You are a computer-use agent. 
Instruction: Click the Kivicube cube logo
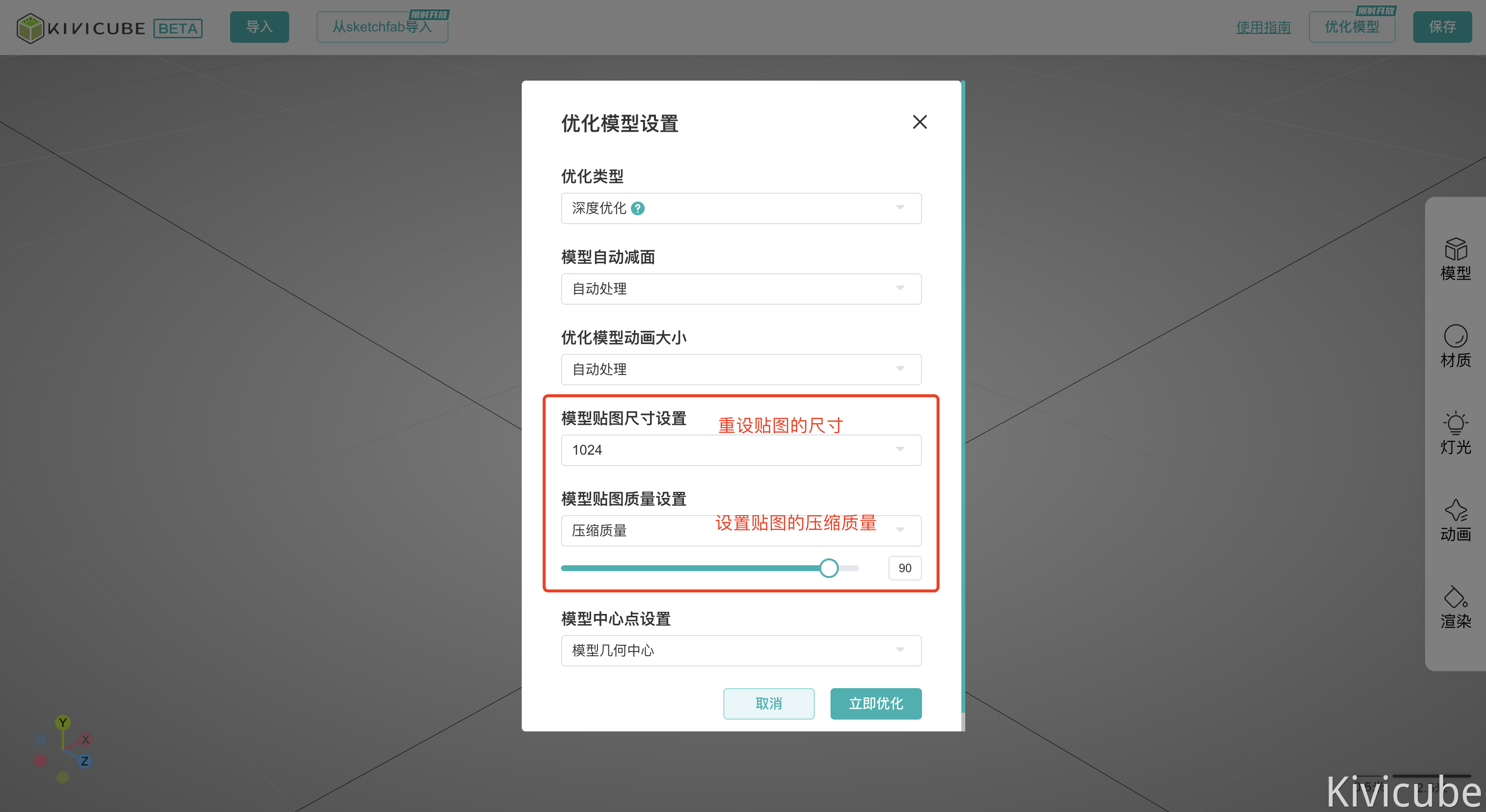30,28
